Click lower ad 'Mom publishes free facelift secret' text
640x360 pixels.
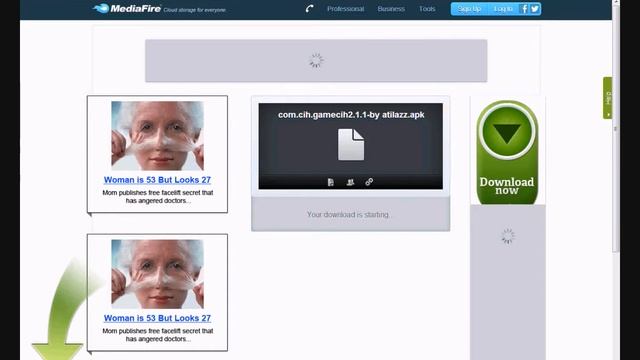coord(158,335)
